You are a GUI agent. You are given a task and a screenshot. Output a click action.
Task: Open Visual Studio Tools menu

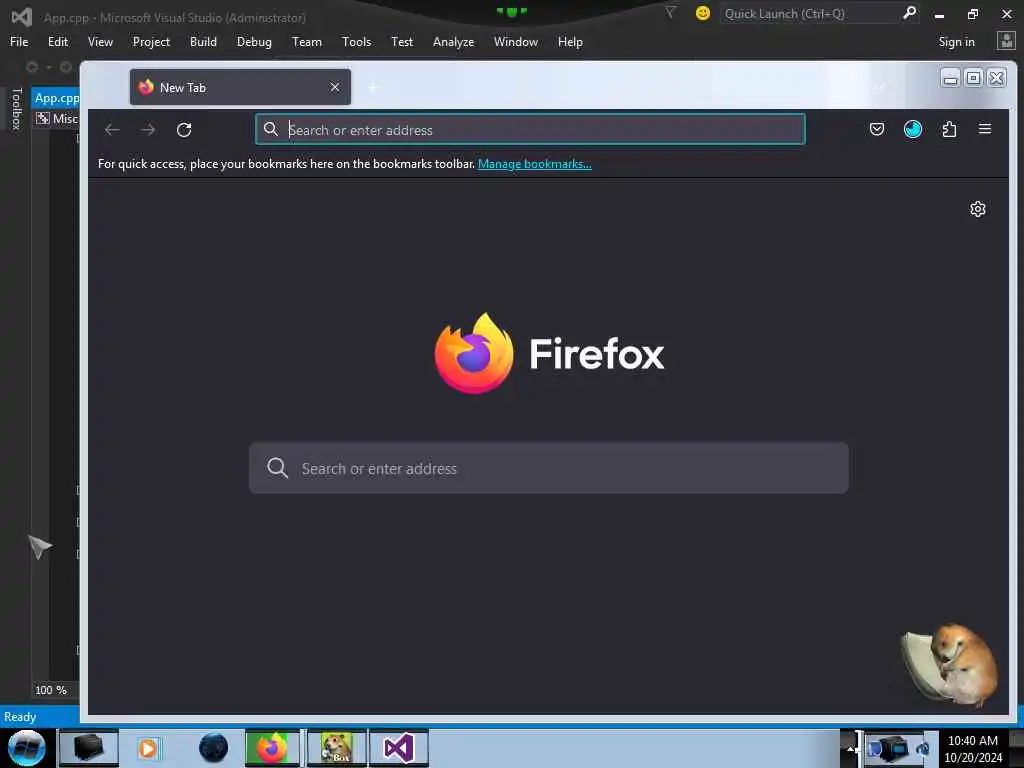click(357, 42)
